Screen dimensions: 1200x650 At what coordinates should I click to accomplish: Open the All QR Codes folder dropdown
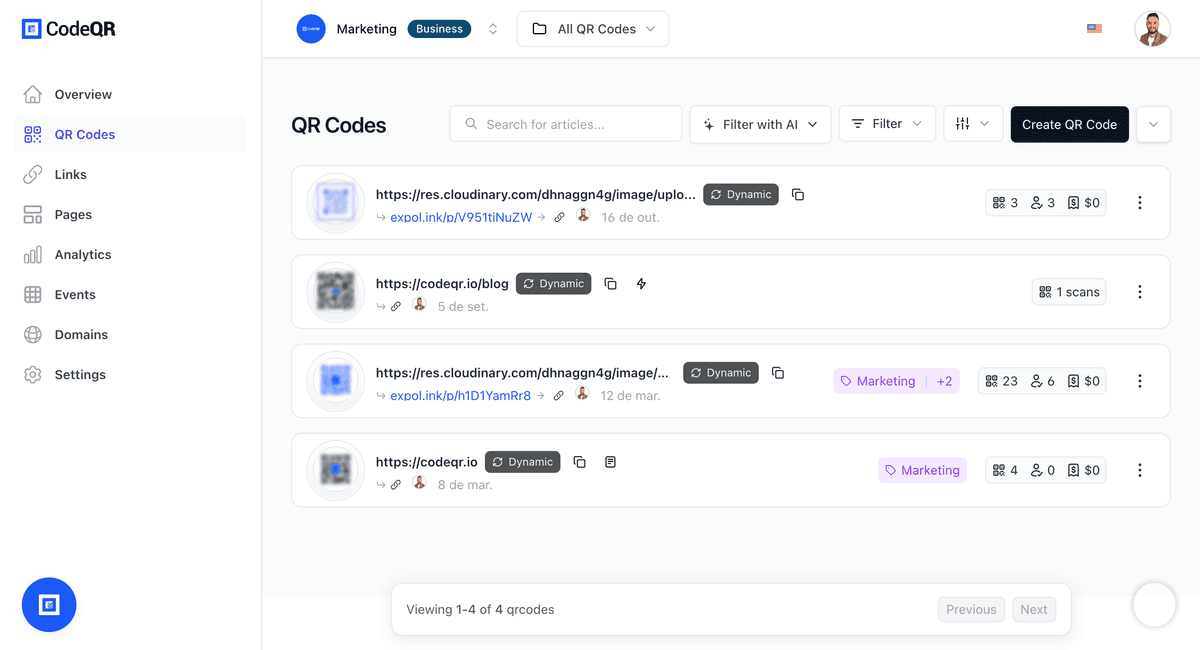tap(592, 29)
